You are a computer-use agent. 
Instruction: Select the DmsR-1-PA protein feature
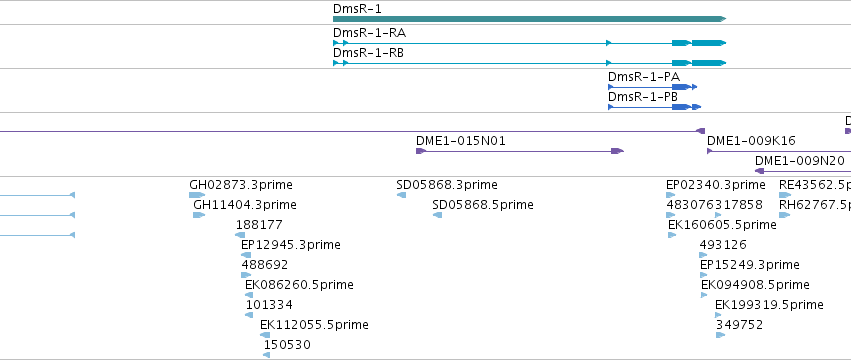(652, 87)
